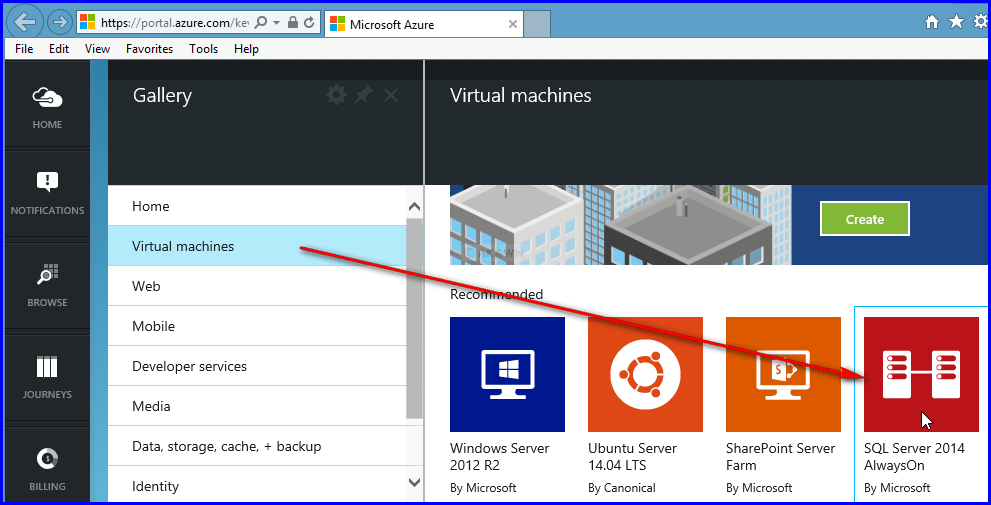Open the View menu
Screen dimensions: 991x505
pos(97,49)
